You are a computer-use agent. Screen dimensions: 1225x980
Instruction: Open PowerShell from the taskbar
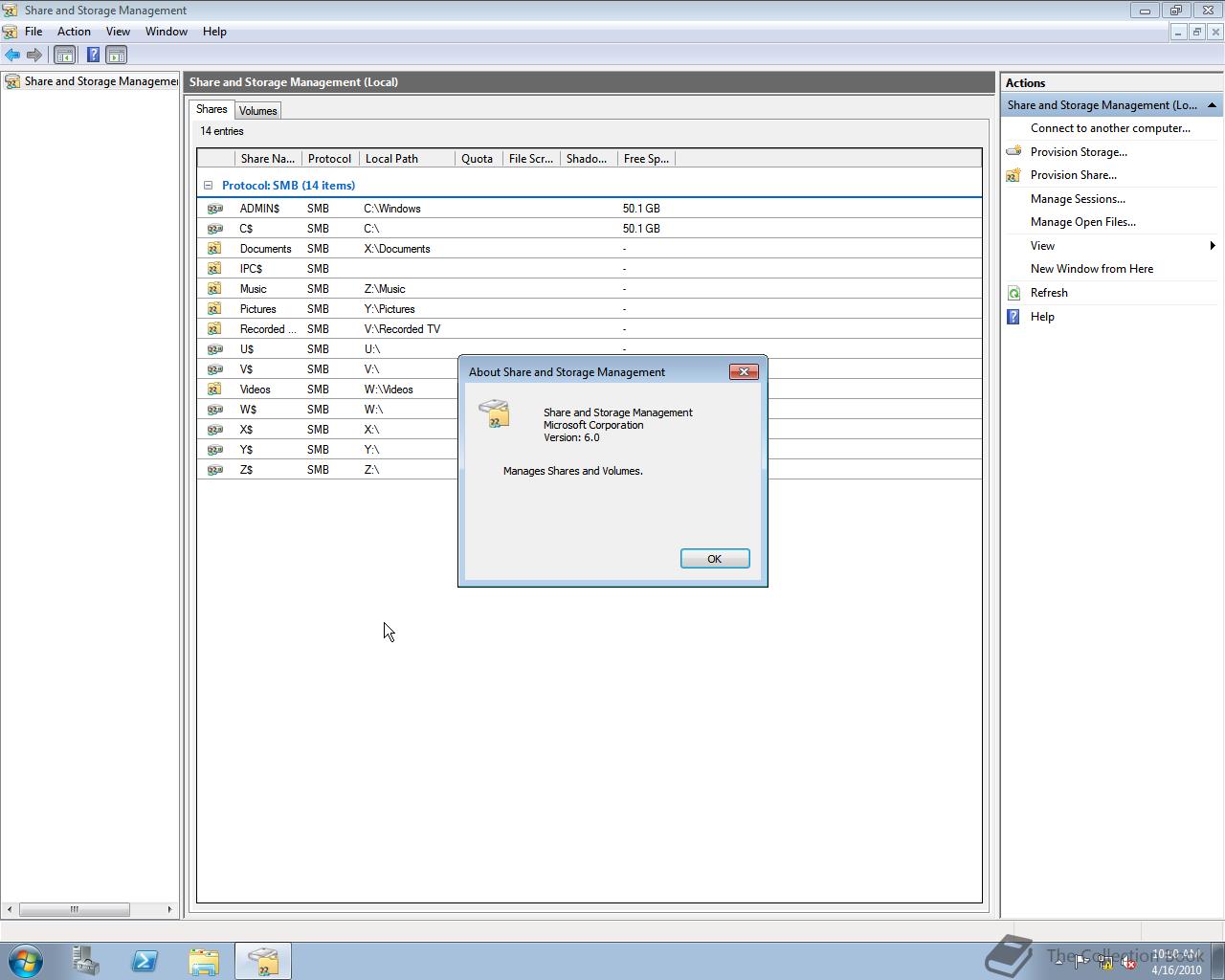pyautogui.click(x=145, y=961)
